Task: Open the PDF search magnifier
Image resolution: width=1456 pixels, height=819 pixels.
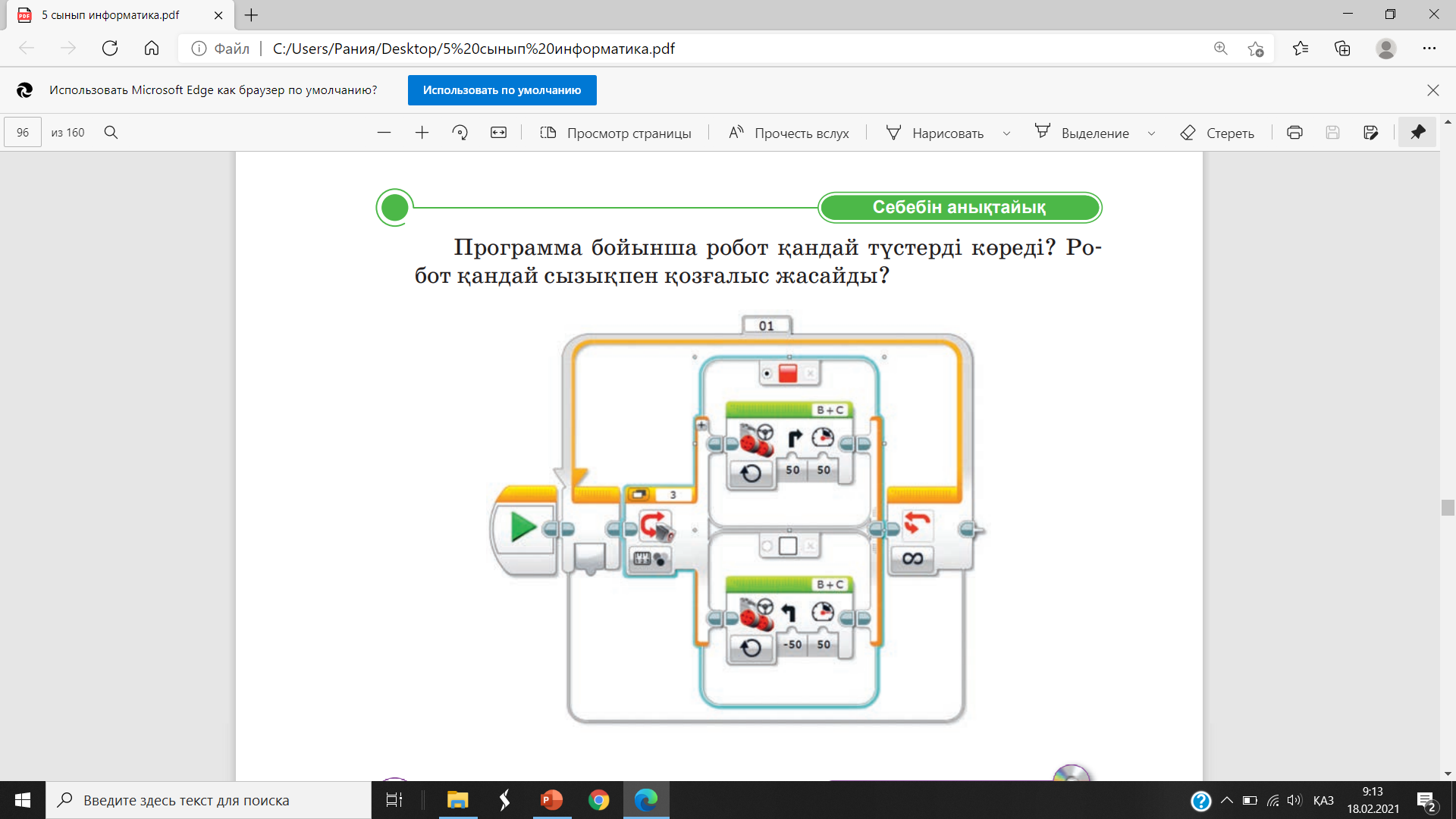Action: [111, 133]
